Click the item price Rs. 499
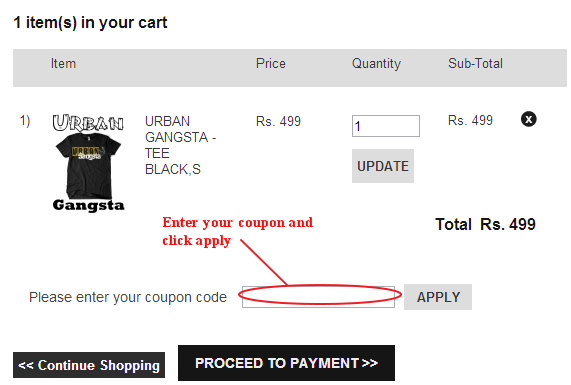The width and height of the screenshot is (571, 385). click(278, 121)
